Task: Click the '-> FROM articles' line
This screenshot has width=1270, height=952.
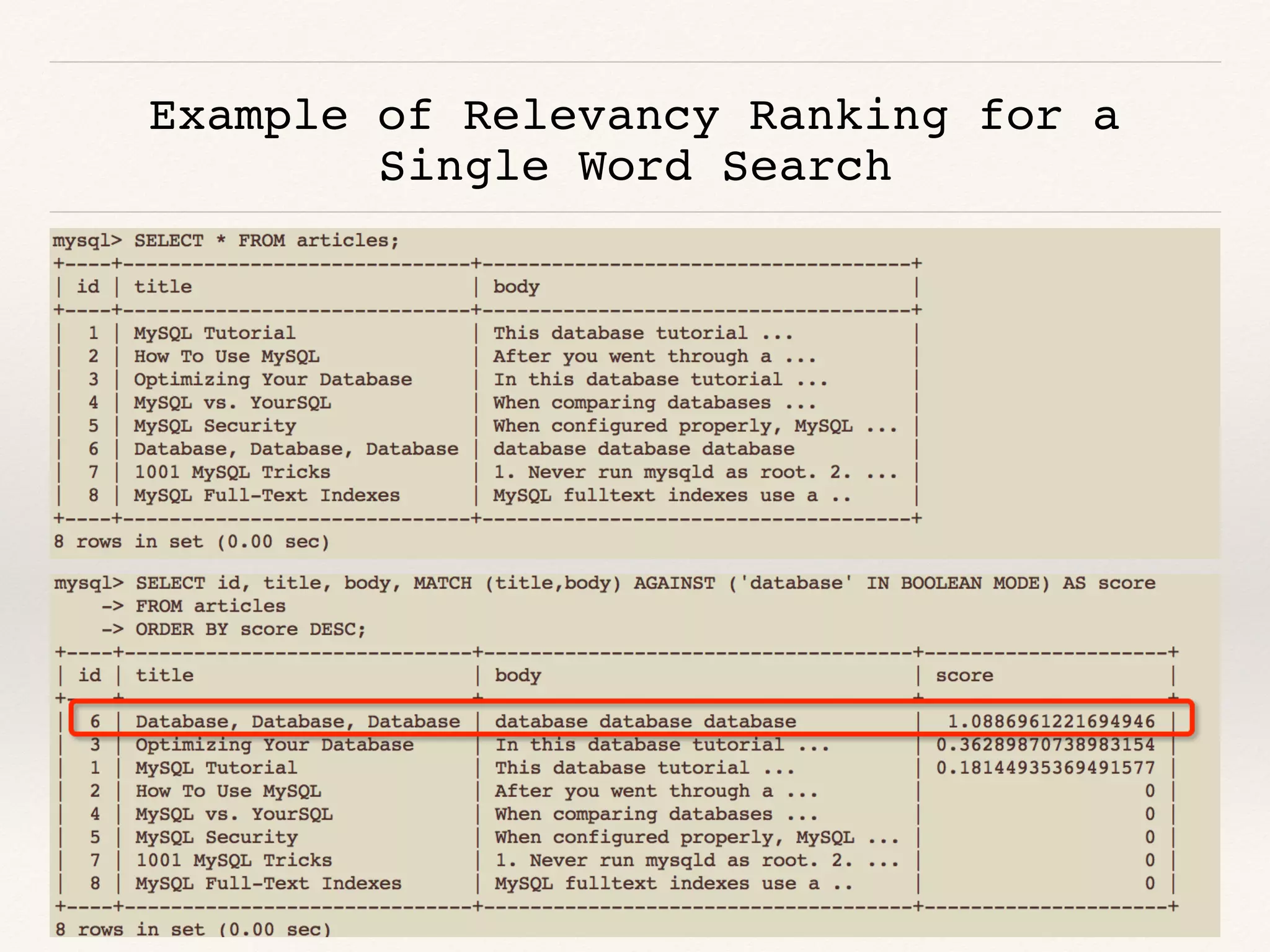Action: pos(193,606)
